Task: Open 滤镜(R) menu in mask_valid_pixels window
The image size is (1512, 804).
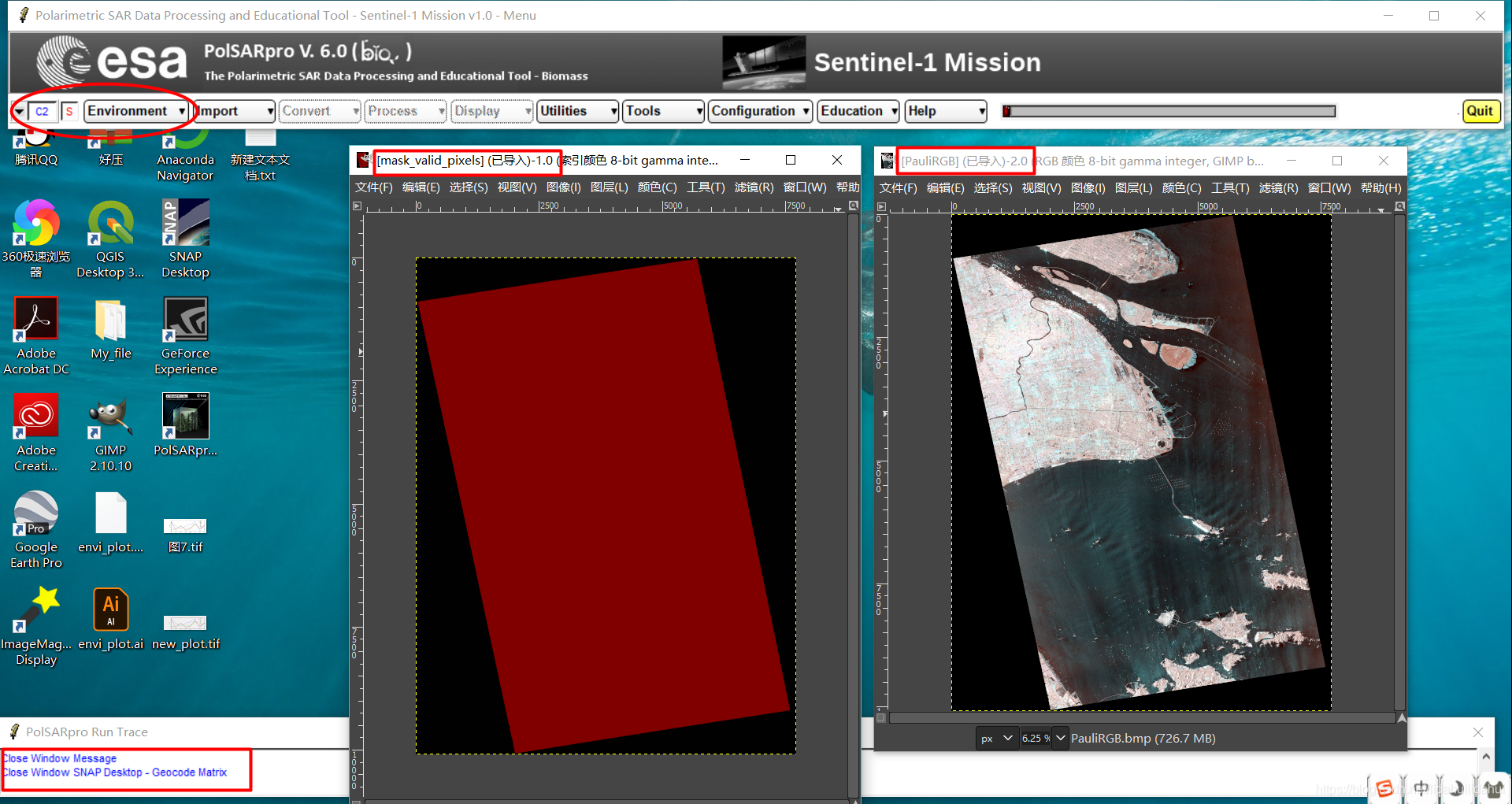Action: point(754,187)
